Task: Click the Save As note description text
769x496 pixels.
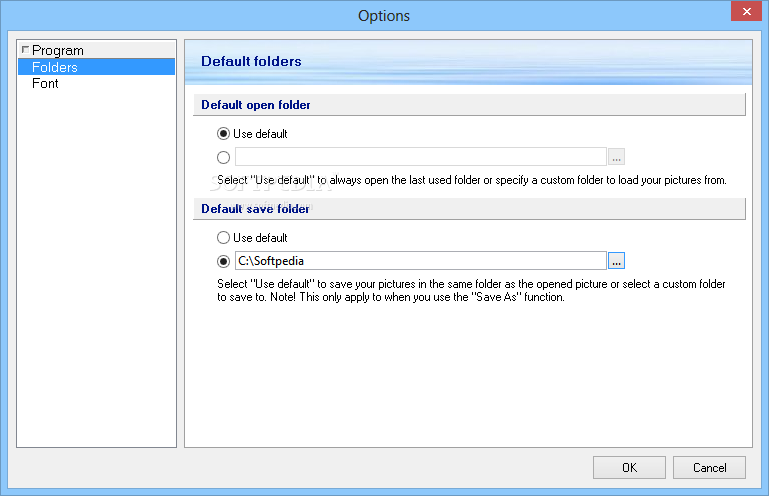Action: click(x=471, y=290)
